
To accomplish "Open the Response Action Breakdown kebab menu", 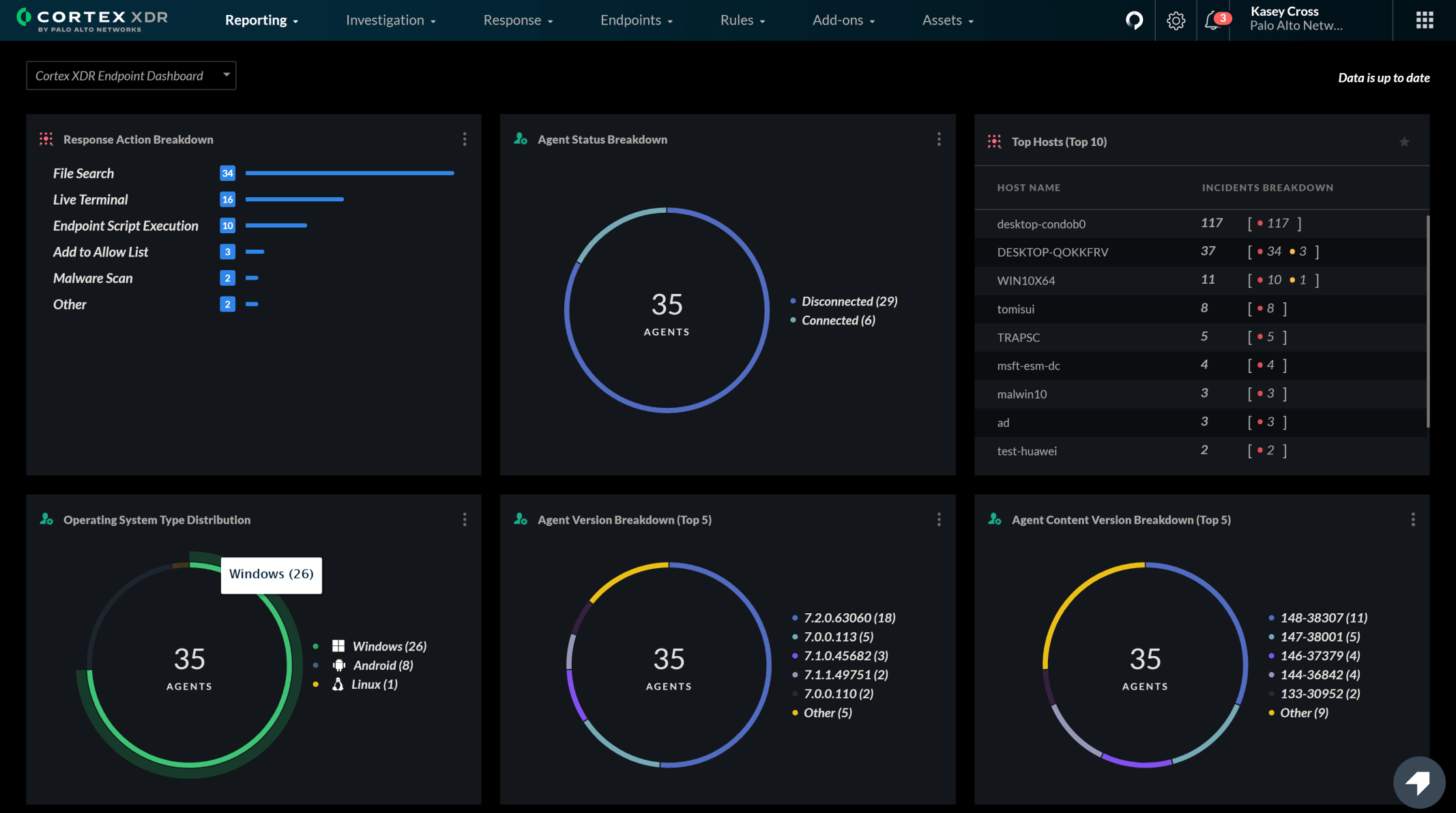I will [465, 139].
